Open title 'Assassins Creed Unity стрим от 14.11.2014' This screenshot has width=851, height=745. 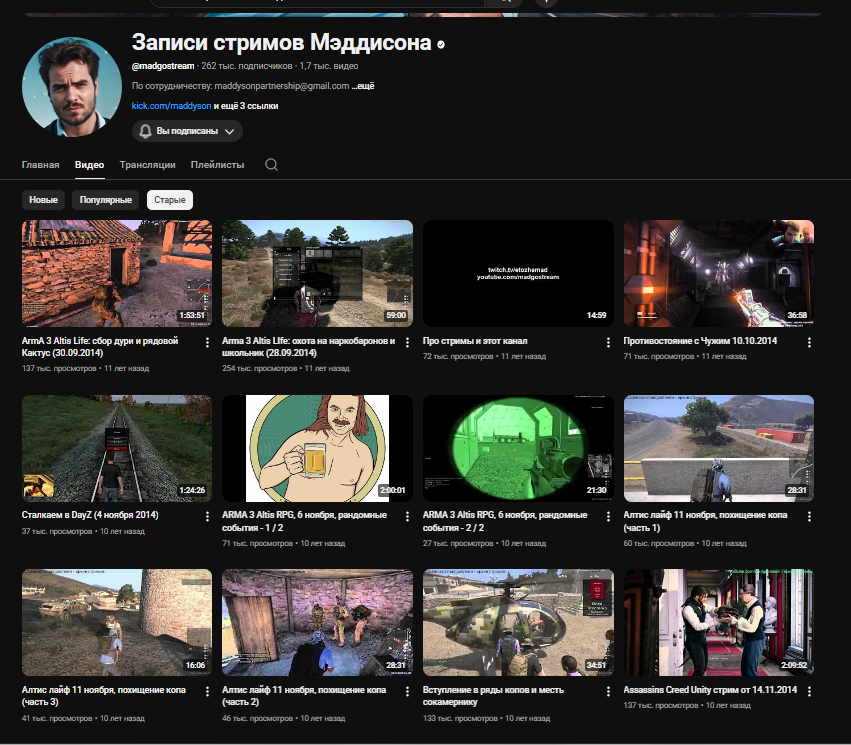coord(710,690)
